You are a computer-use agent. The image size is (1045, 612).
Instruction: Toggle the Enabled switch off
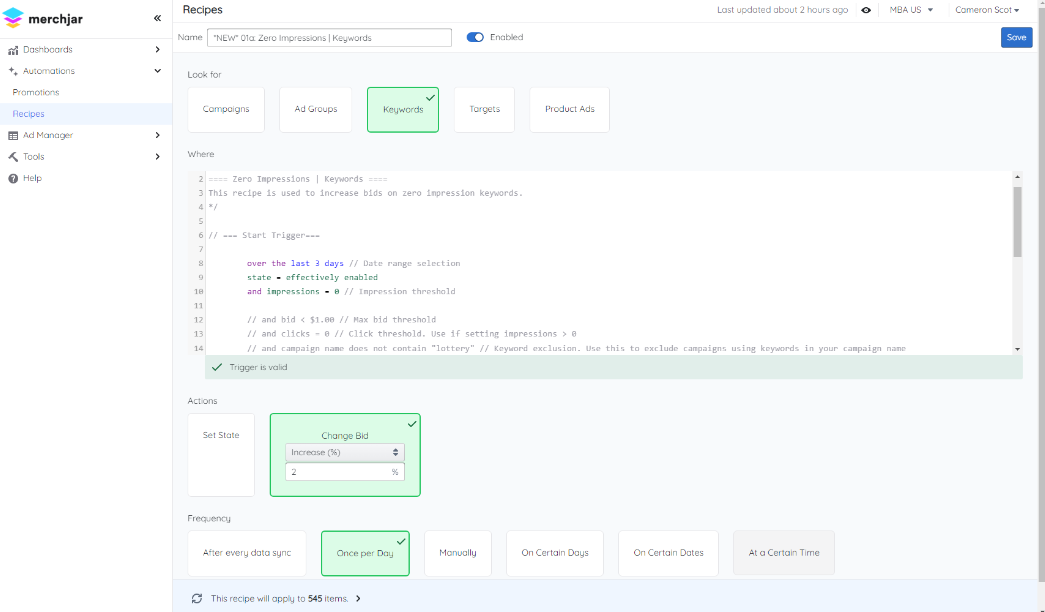coord(475,37)
